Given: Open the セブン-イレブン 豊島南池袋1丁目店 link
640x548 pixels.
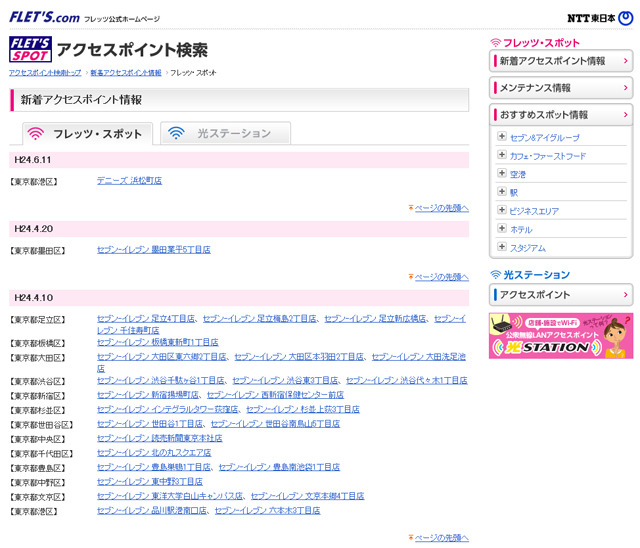Looking at the screenshot, I should coord(279,467).
